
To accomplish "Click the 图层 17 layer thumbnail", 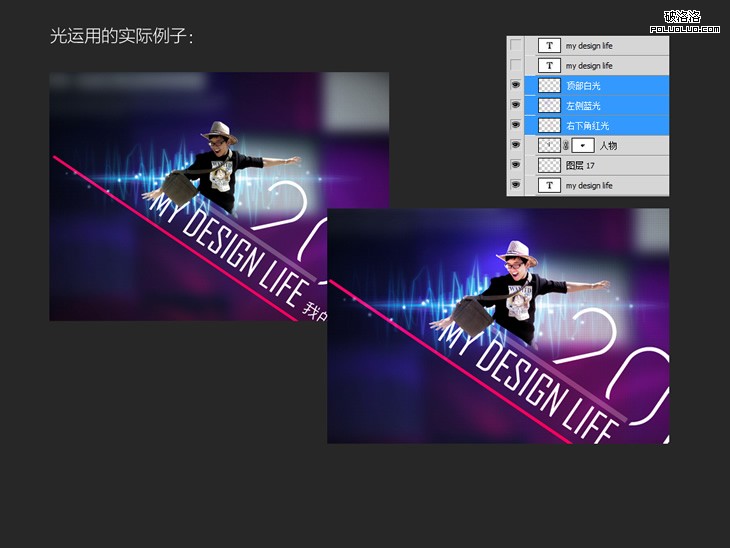I will click(549, 166).
